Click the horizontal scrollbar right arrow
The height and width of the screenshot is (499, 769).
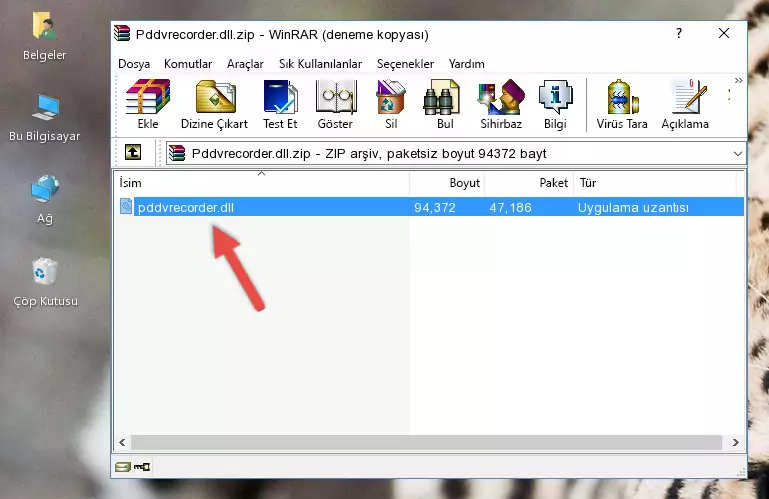click(x=735, y=443)
